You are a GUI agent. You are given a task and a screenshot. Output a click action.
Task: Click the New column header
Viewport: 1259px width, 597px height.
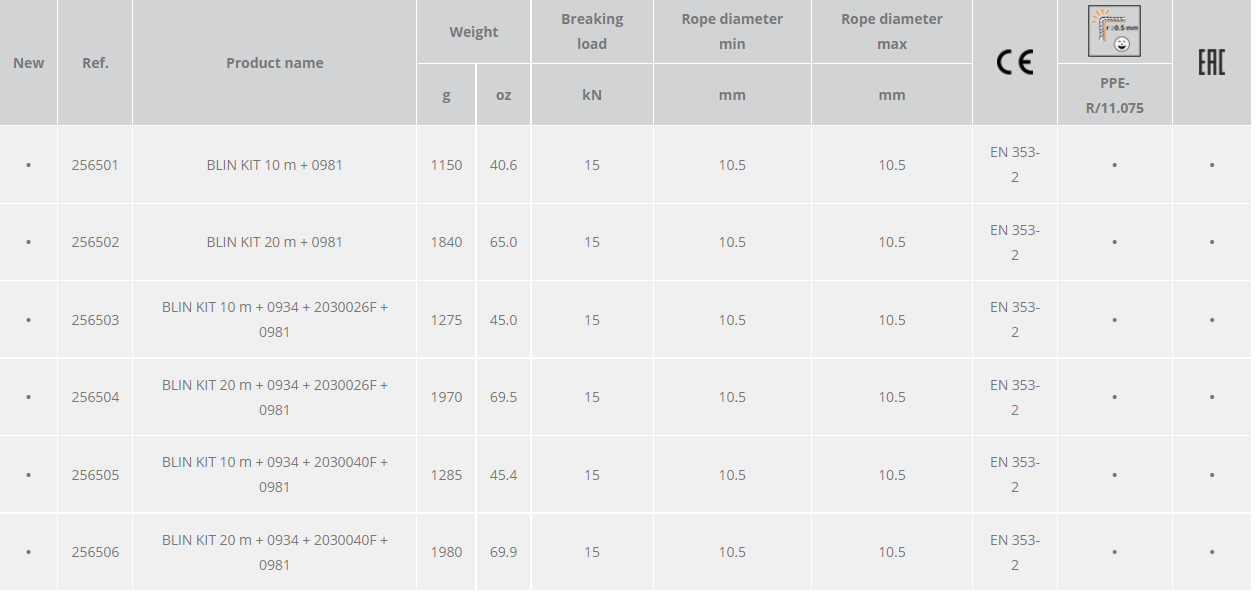(28, 63)
